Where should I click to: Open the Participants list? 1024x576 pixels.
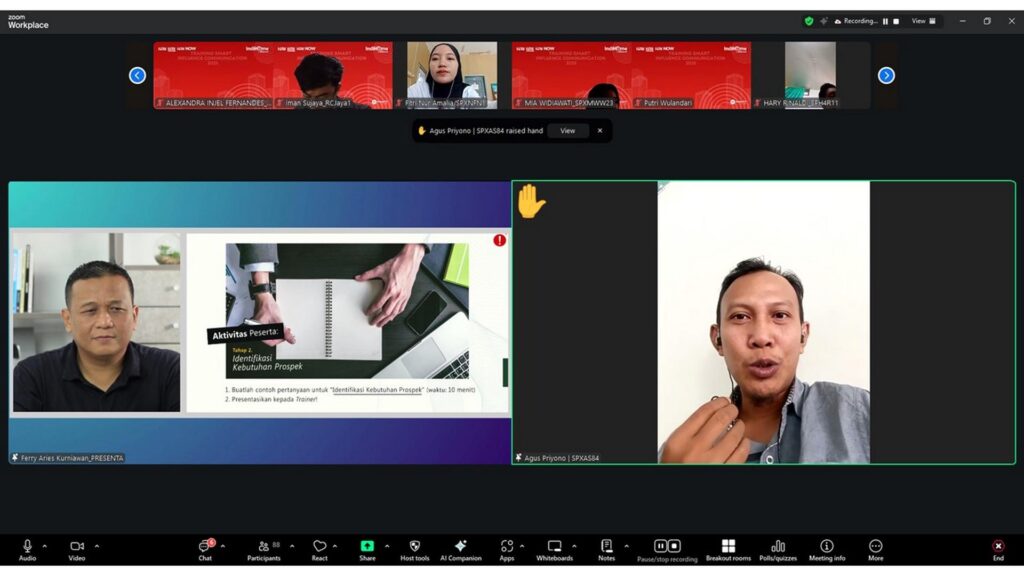coord(264,550)
